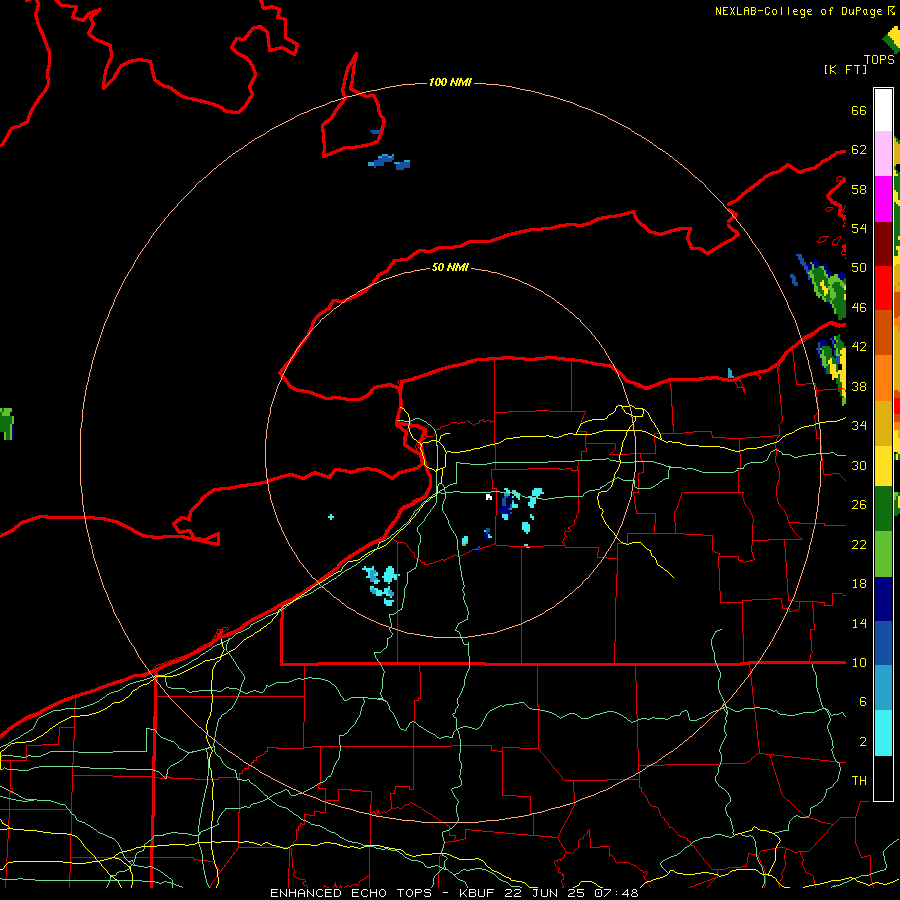The height and width of the screenshot is (900, 900).
Task: Click the bright orange legend band
Action: coord(883,377)
